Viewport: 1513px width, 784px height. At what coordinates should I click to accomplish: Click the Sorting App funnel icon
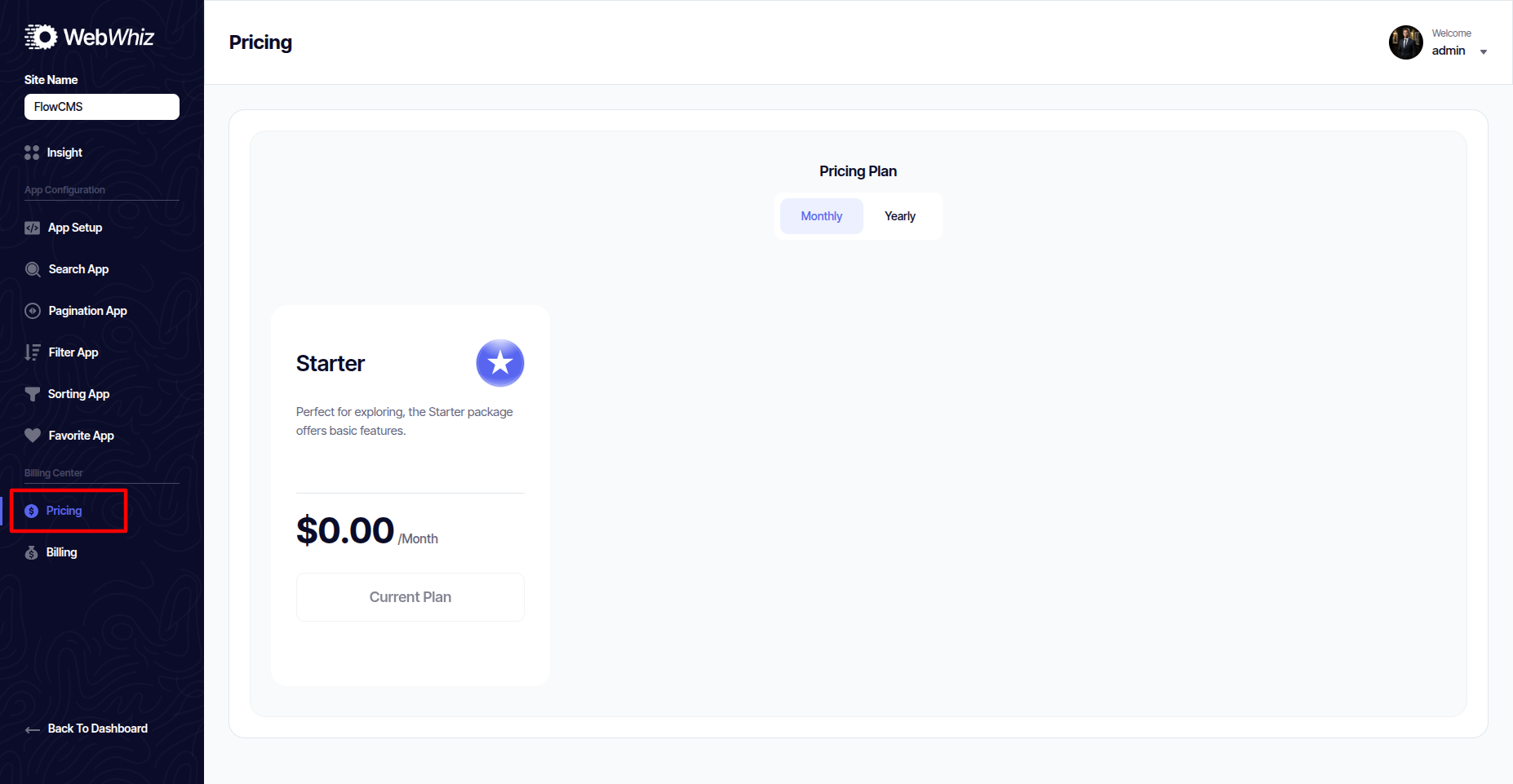pos(33,394)
